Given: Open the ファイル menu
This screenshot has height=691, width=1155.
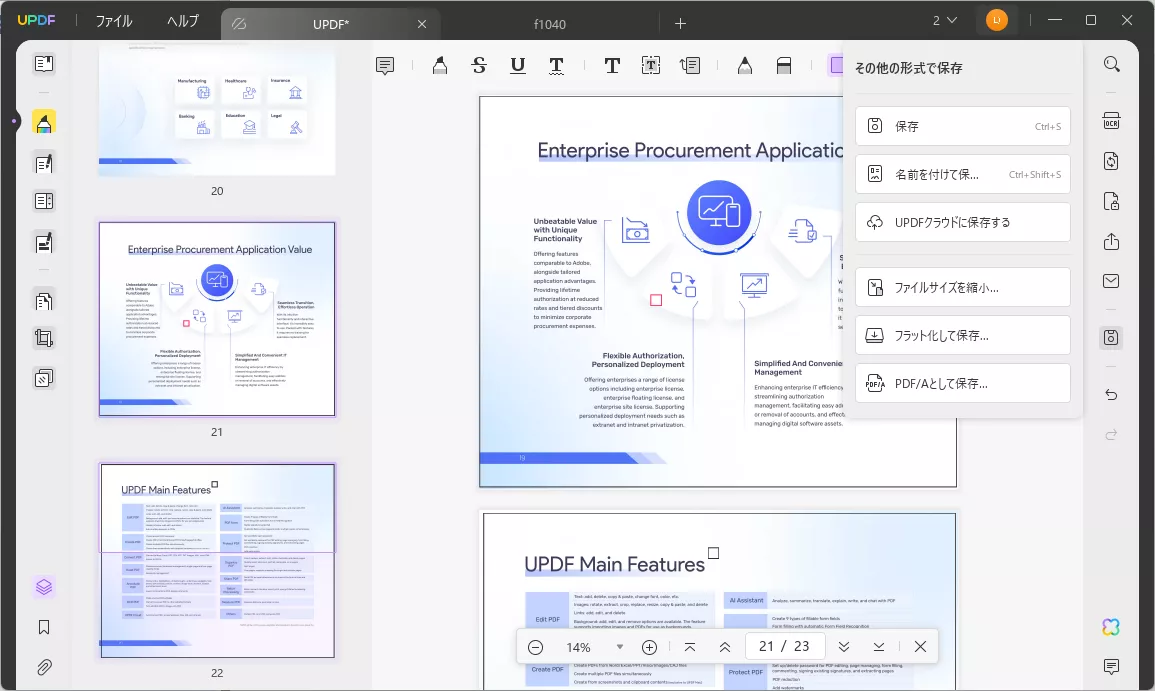Looking at the screenshot, I should [114, 21].
